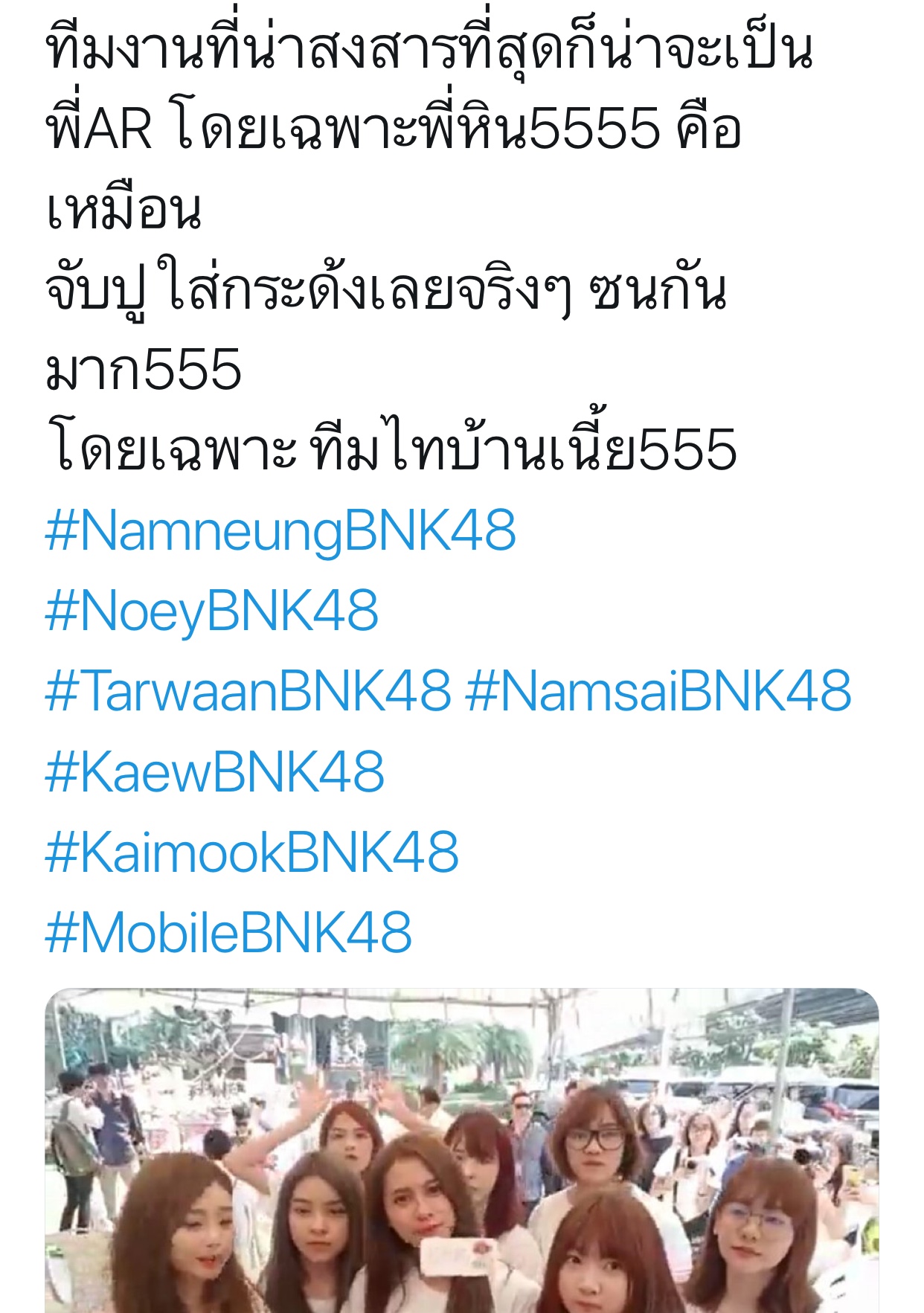Click the short line มาก555
Screen dimensions: 924x1313
point(144,370)
